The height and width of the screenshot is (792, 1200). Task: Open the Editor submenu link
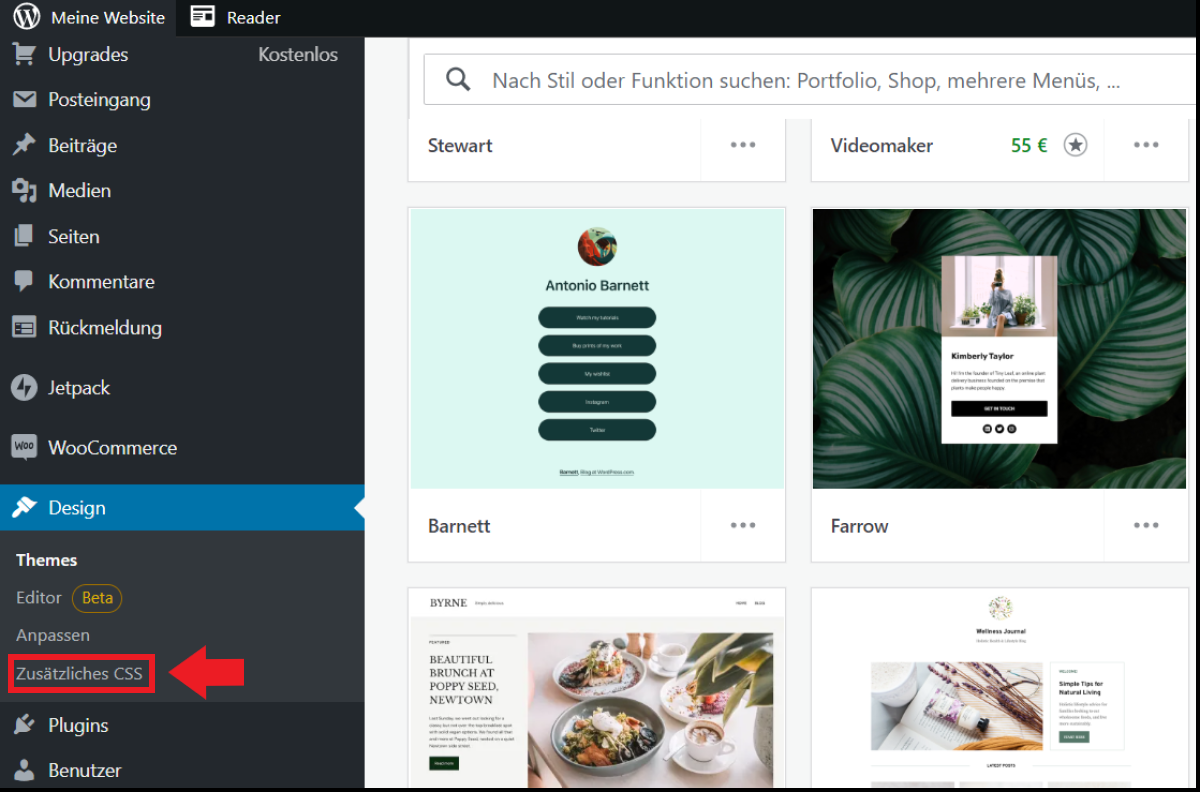(39, 597)
